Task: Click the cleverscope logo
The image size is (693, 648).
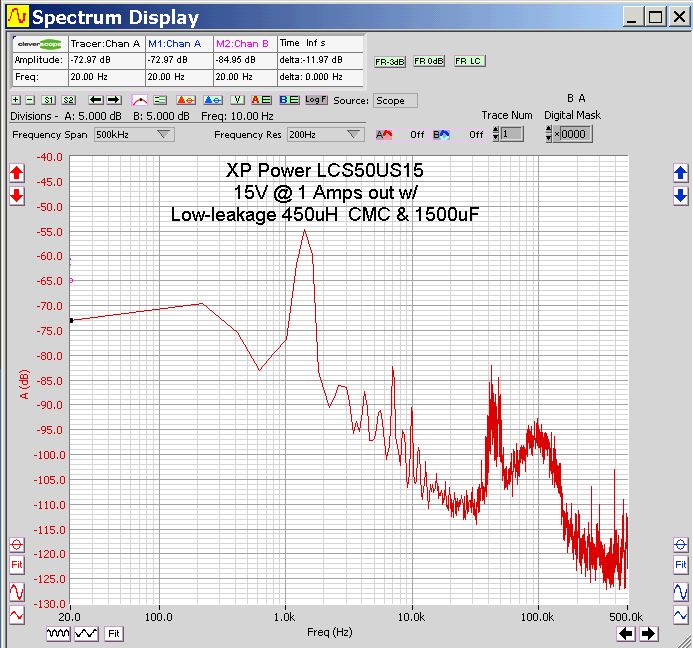Action: [x=39, y=44]
